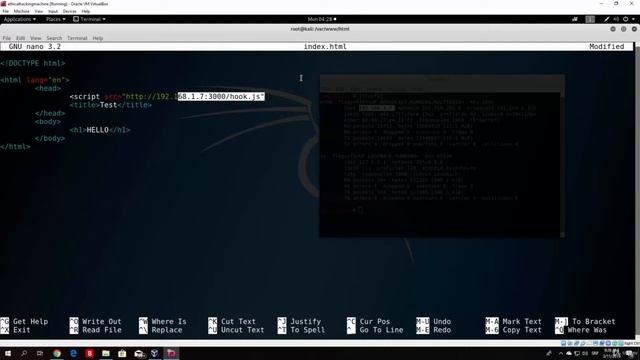The image size is (640, 360).
Task: Minimize the Kali terminal window
Action: (x=613, y=29)
